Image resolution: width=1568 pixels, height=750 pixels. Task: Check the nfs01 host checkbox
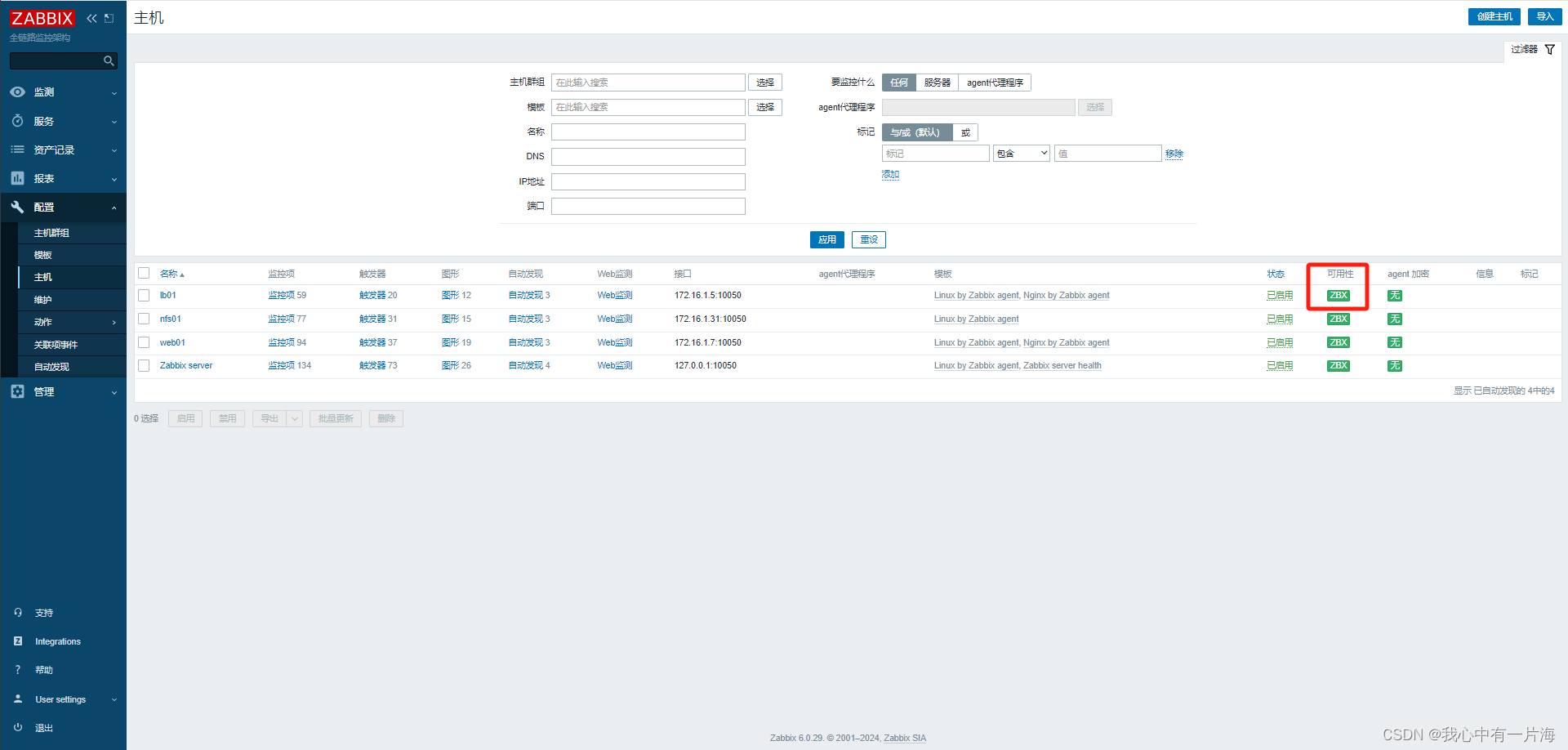click(x=144, y=319)
